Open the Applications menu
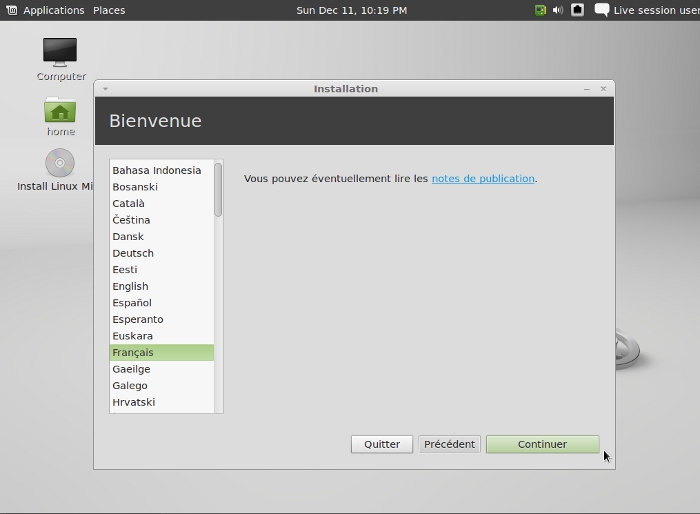The width and height of the screenshot is (700, 514). (x=53, y=10)
